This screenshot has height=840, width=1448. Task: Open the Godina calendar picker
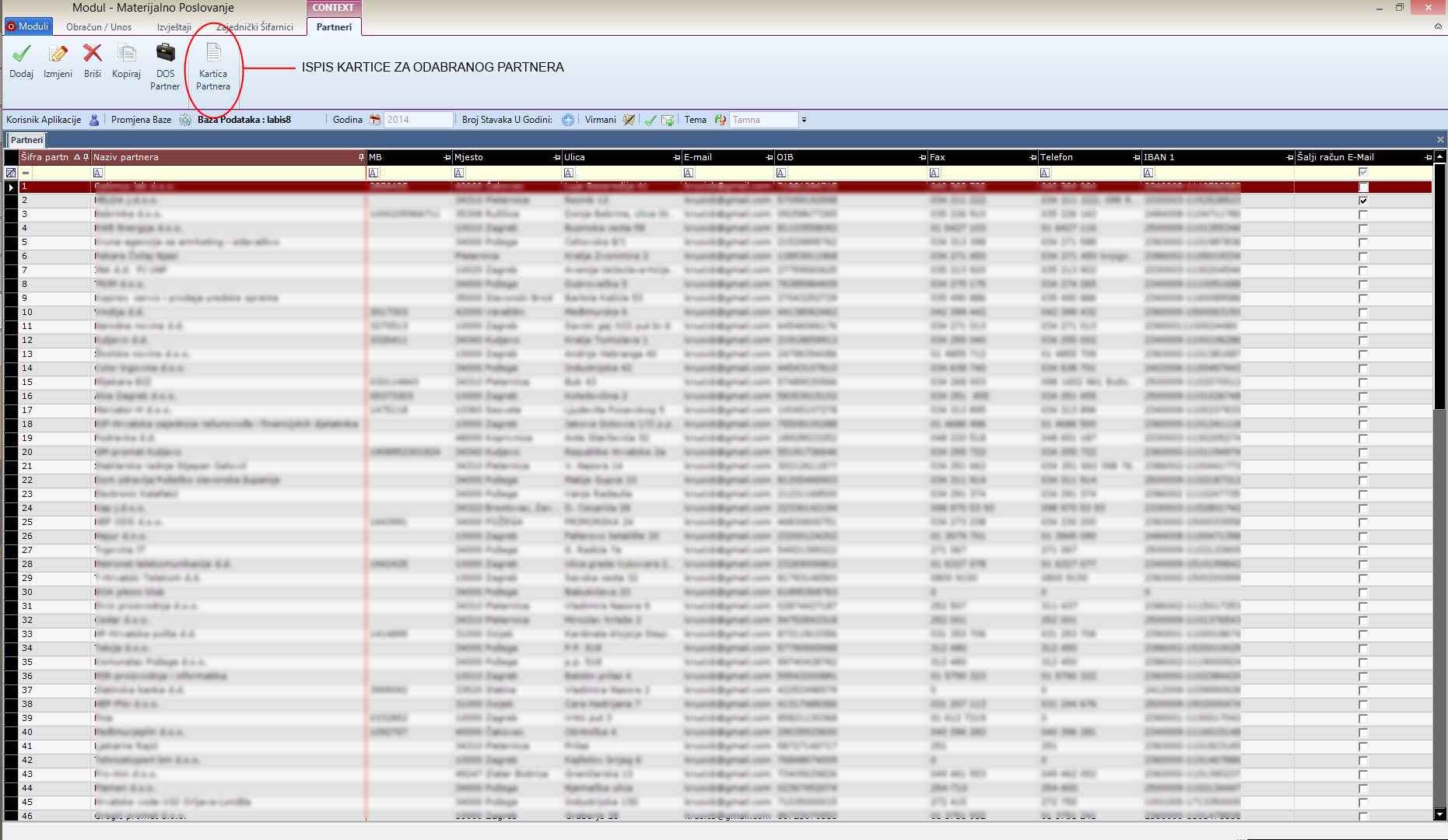tap(375, 120)
